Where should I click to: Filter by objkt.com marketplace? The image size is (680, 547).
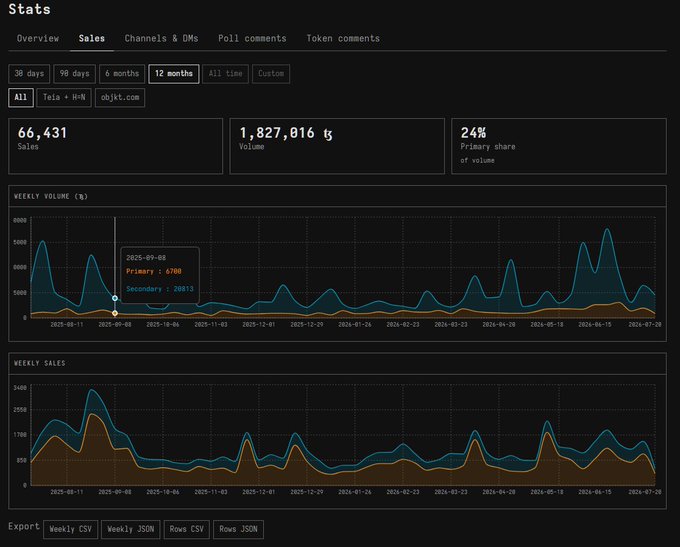pyautogui.click(x=120, y=98)
